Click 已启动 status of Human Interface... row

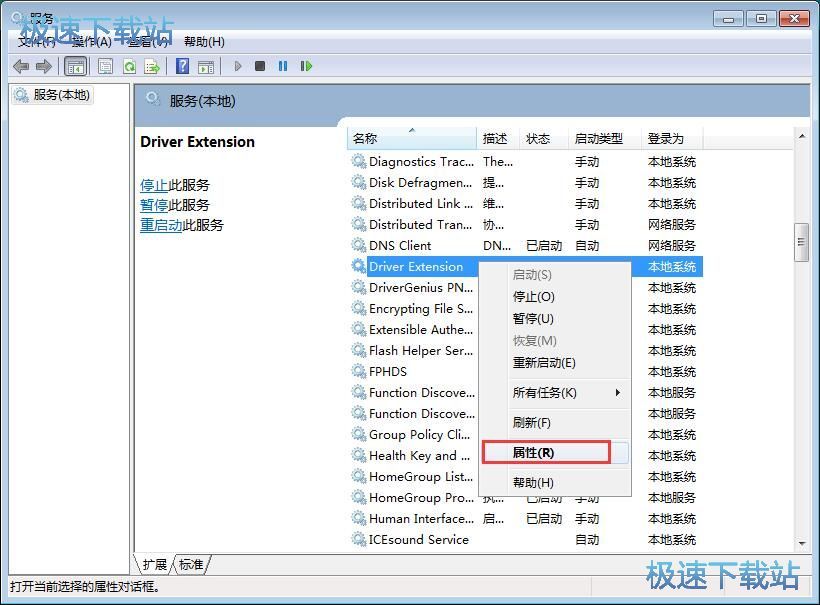[x=544, y=519]
